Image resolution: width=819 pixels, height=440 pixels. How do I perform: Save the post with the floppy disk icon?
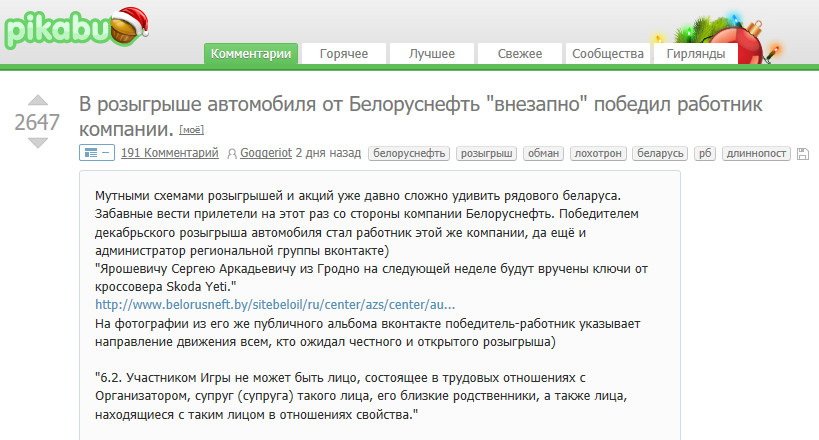coord(803,154)
